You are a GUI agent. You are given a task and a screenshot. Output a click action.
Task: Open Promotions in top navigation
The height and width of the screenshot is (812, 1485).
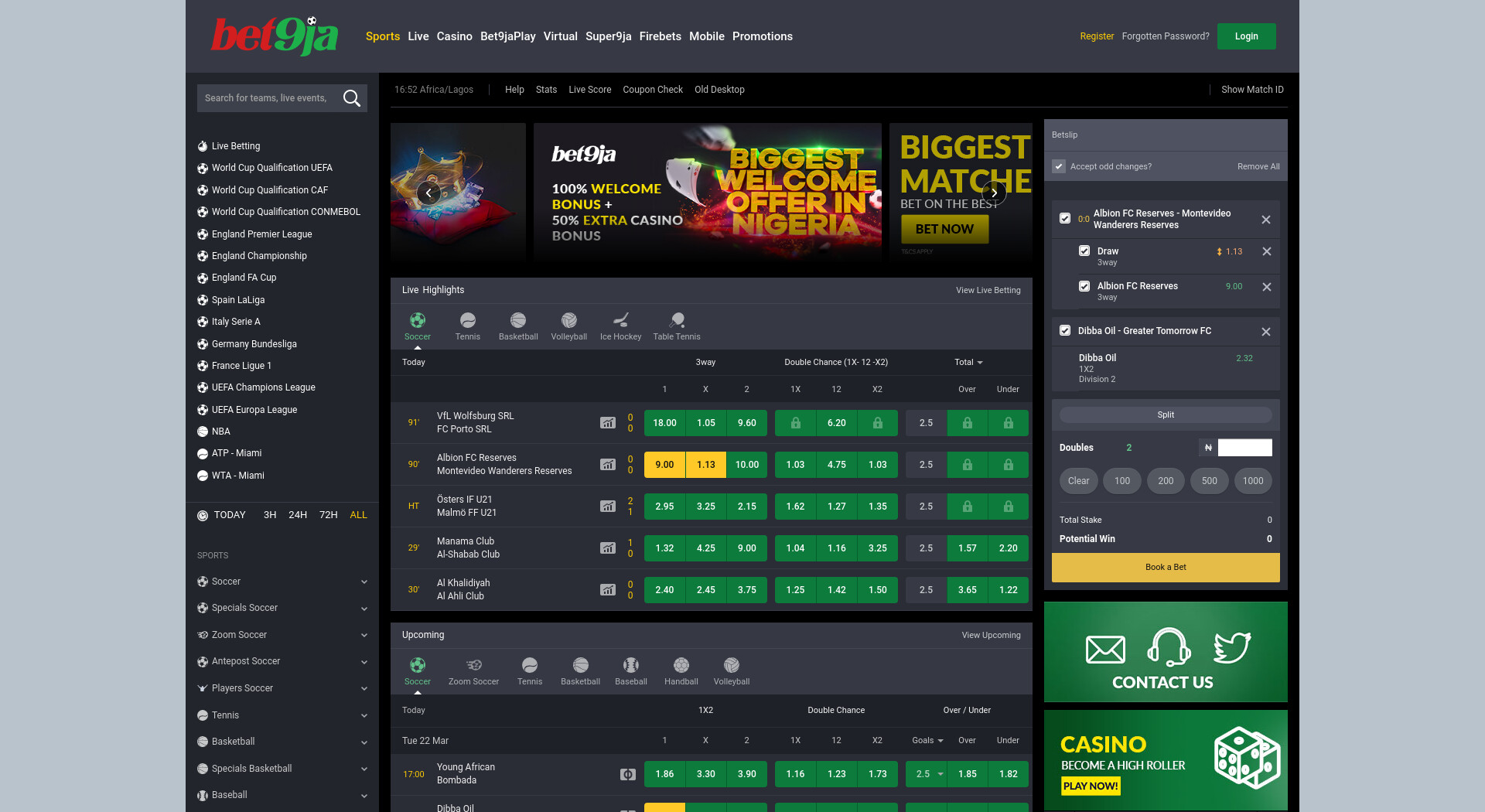(763, 36)
